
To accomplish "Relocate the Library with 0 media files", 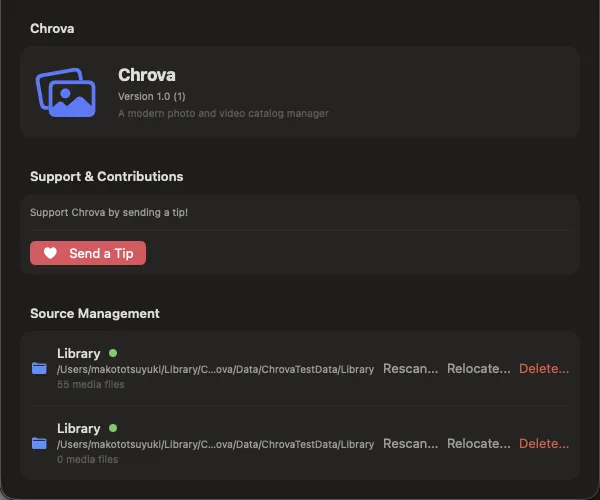I will coord(479,443).
